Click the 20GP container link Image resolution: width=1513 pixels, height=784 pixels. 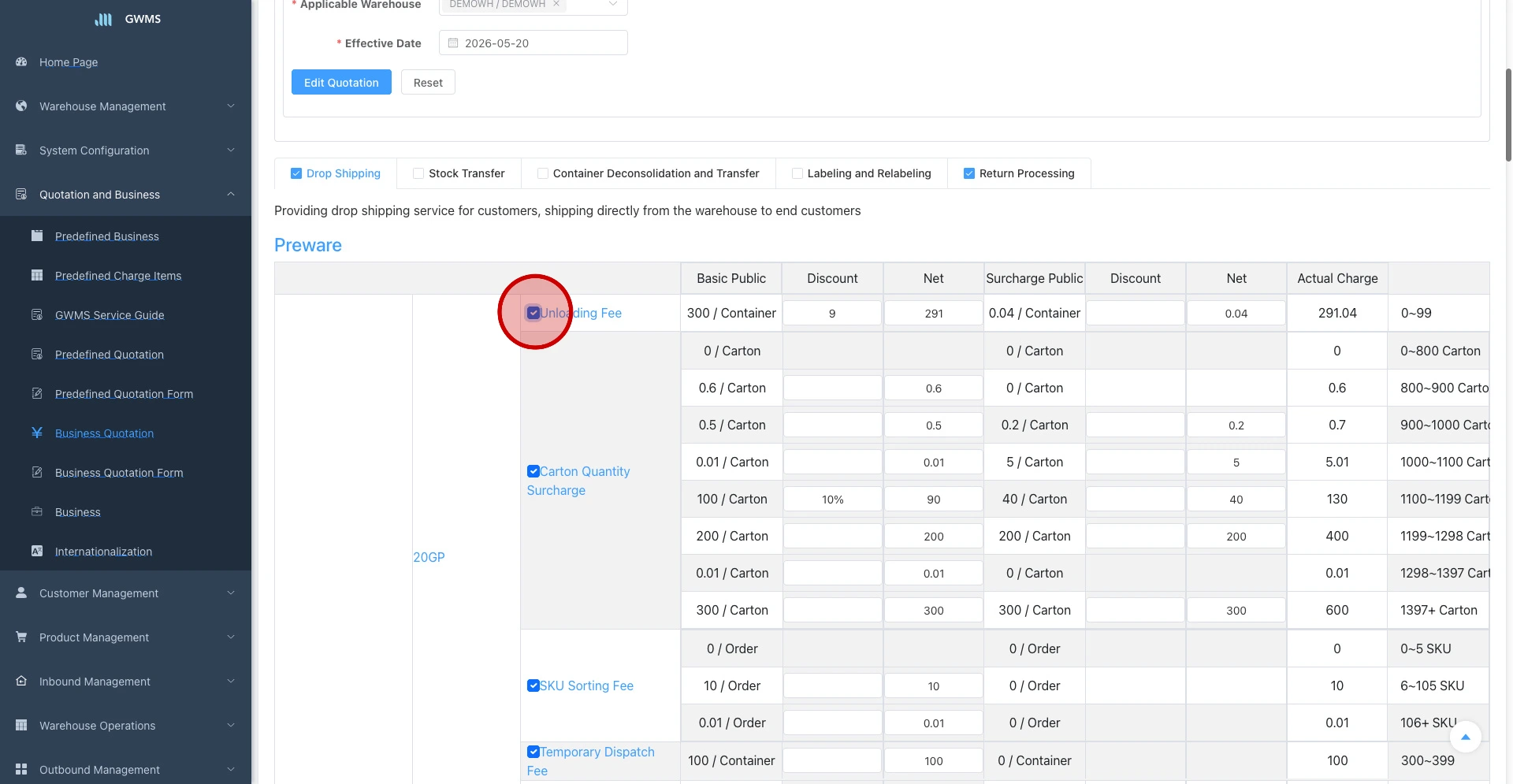tap(429, 556)
